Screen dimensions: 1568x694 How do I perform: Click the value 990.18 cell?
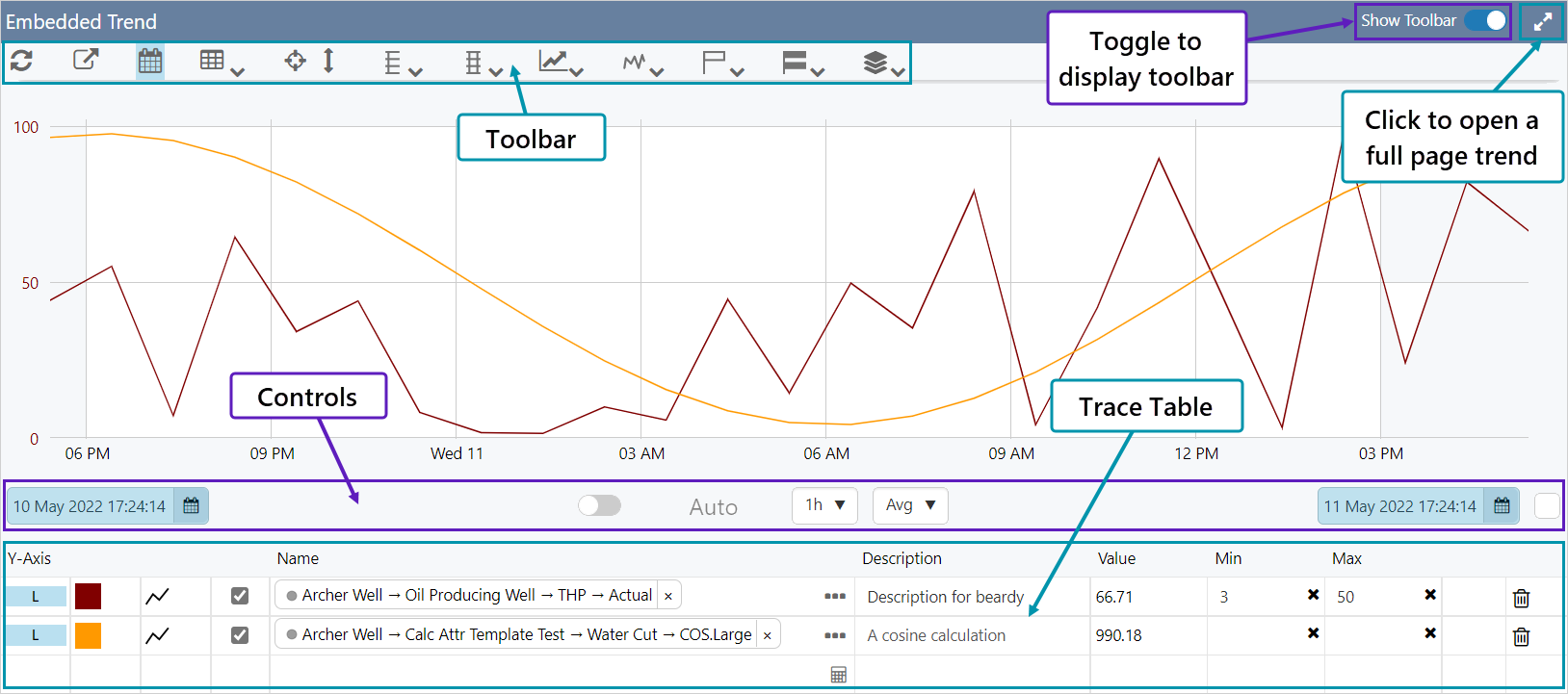pyautogui.click(x=1118, y=635)
